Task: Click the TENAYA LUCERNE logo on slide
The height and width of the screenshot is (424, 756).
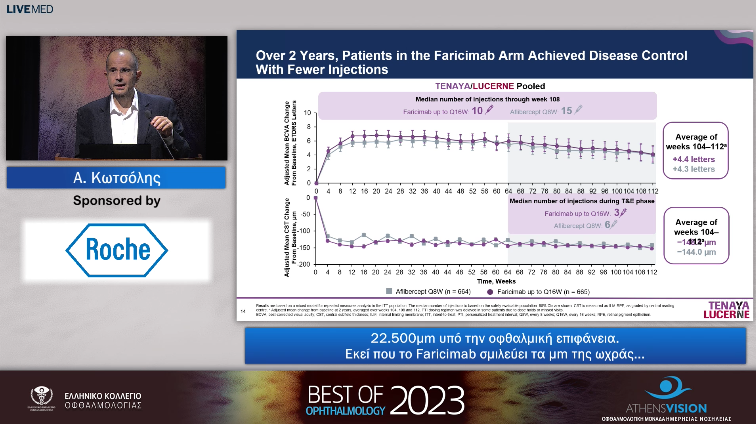Action: point(718,307)
